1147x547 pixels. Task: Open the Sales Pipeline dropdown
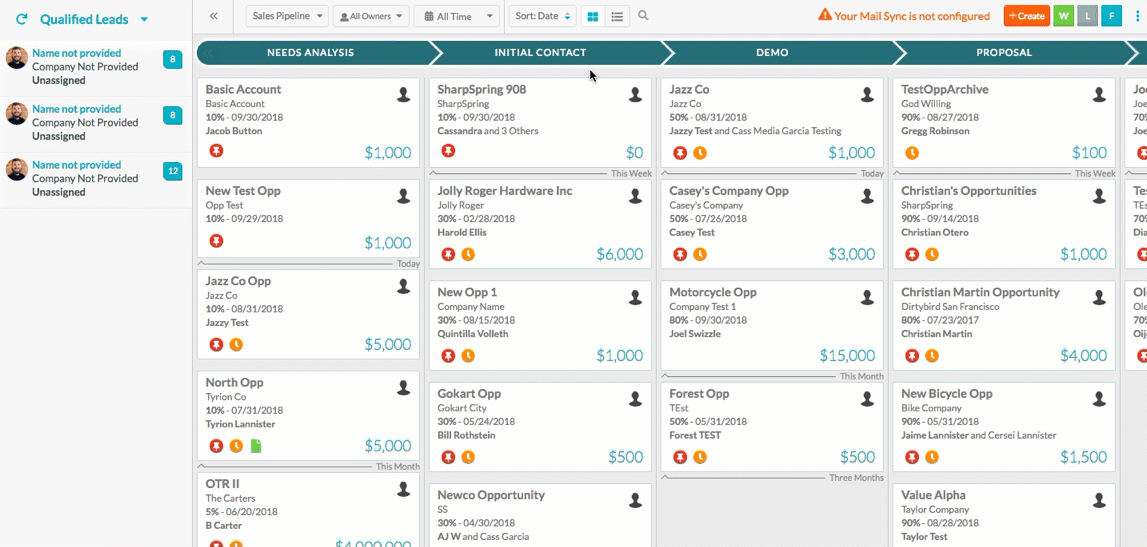pyautogui.click(x=287, y=16)
